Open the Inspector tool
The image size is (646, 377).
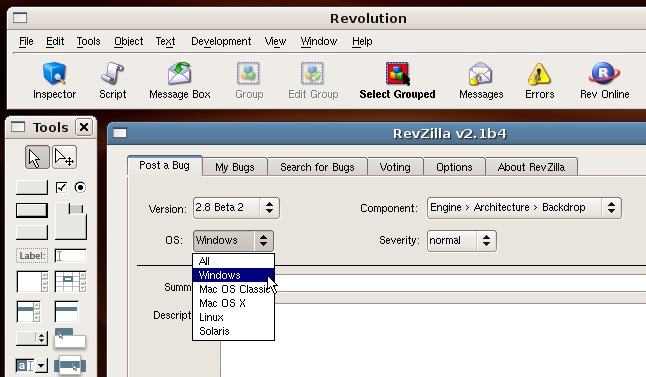[x=54, y=81]
